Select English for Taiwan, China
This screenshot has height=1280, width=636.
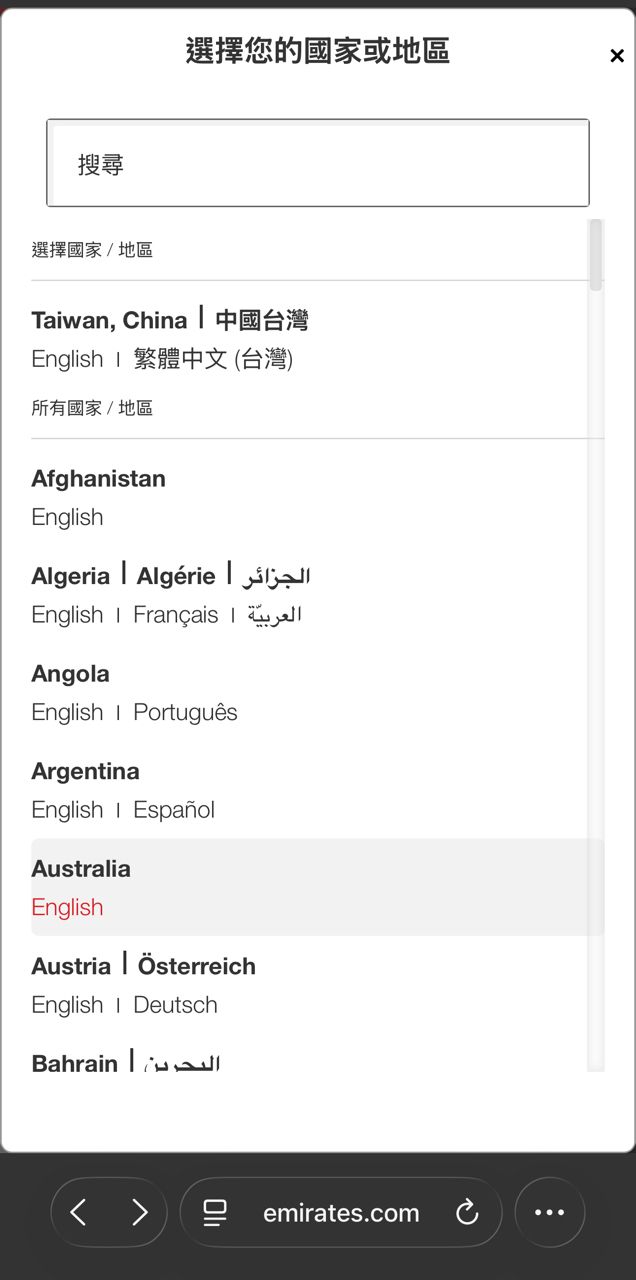click(67, 359)
